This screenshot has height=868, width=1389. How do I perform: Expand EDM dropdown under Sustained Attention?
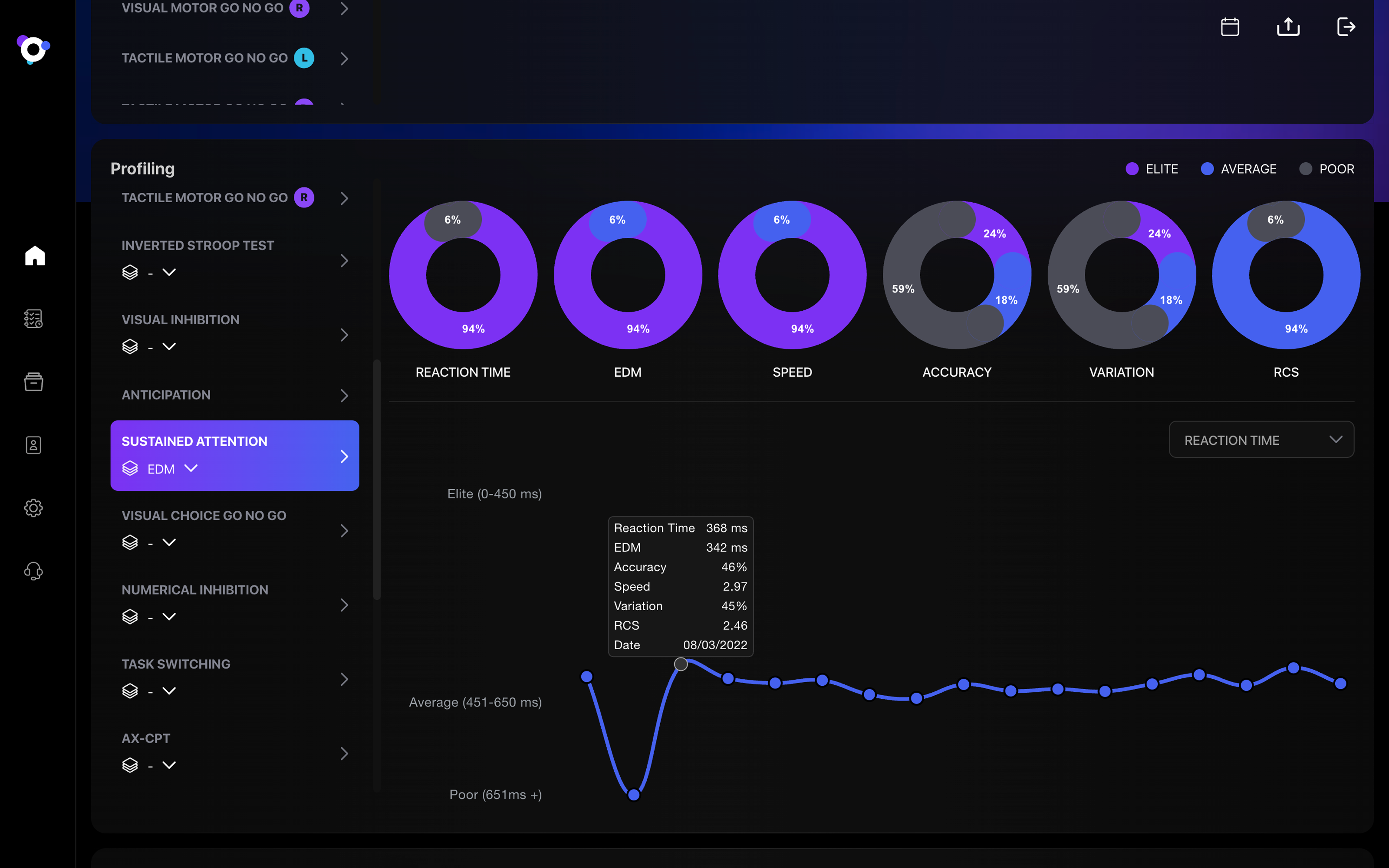[x=190, y=468]
